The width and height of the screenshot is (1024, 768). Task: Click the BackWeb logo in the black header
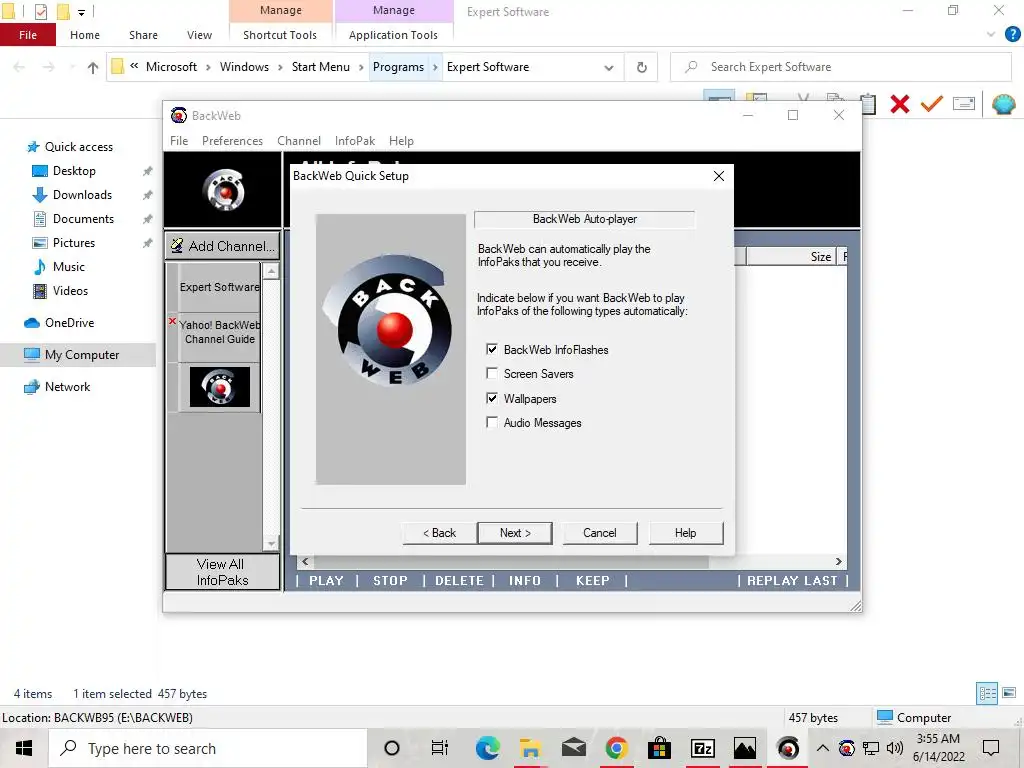click(223, 189)
